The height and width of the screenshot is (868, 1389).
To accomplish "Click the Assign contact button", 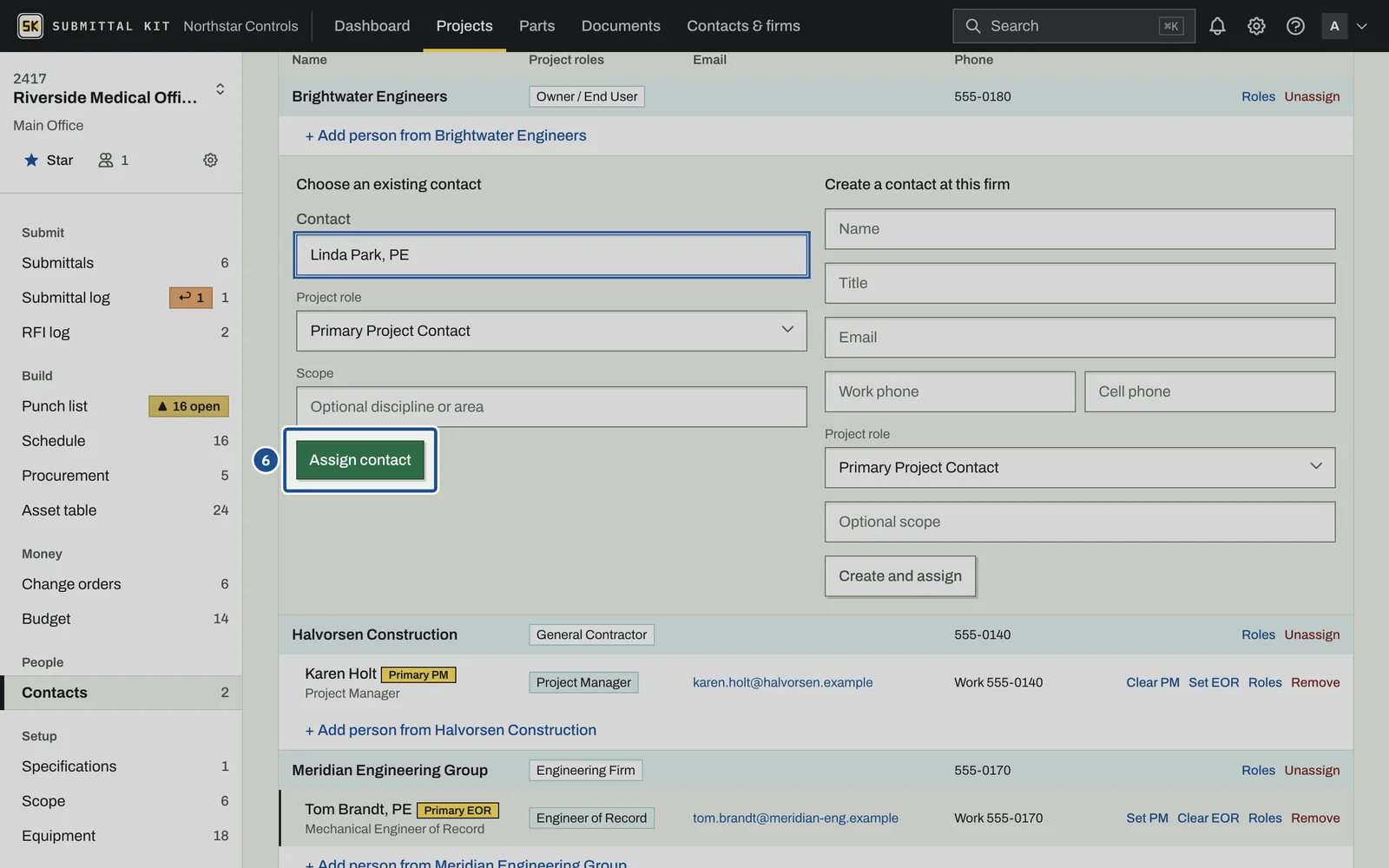I will (360, 460).
